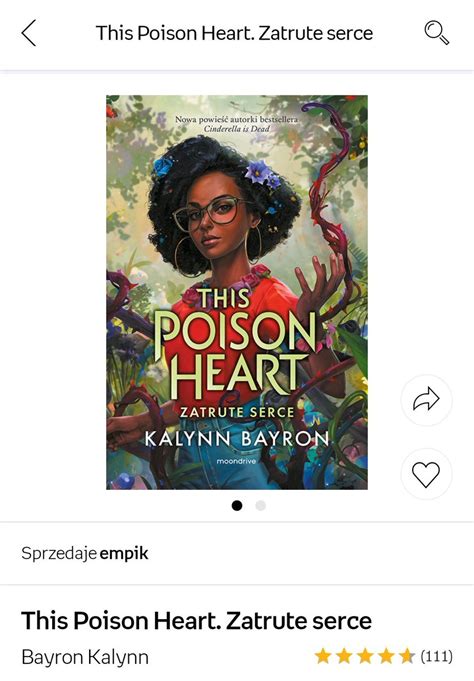Open author Bayron Kalynn page
Image resolution: width=474 pixels, height=681 pixels.
(85, 657)
